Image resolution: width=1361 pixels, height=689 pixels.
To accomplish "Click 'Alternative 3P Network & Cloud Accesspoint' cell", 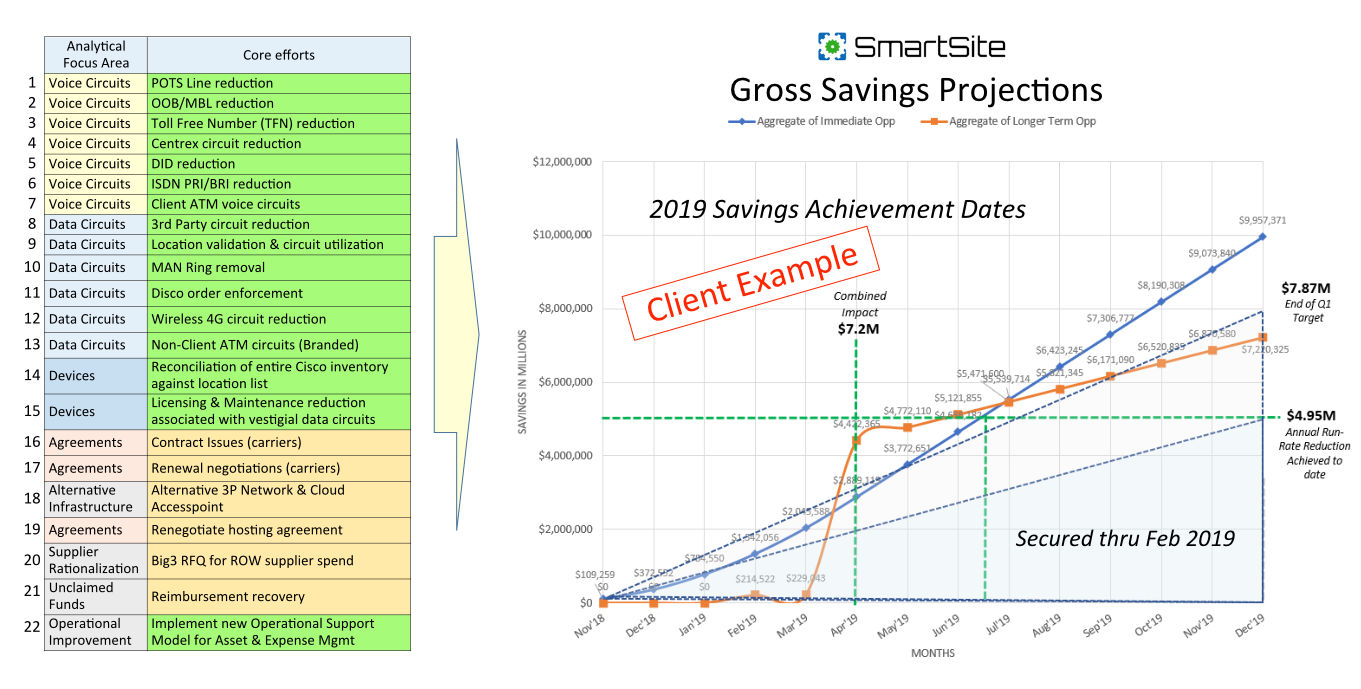I will [279, 499].
